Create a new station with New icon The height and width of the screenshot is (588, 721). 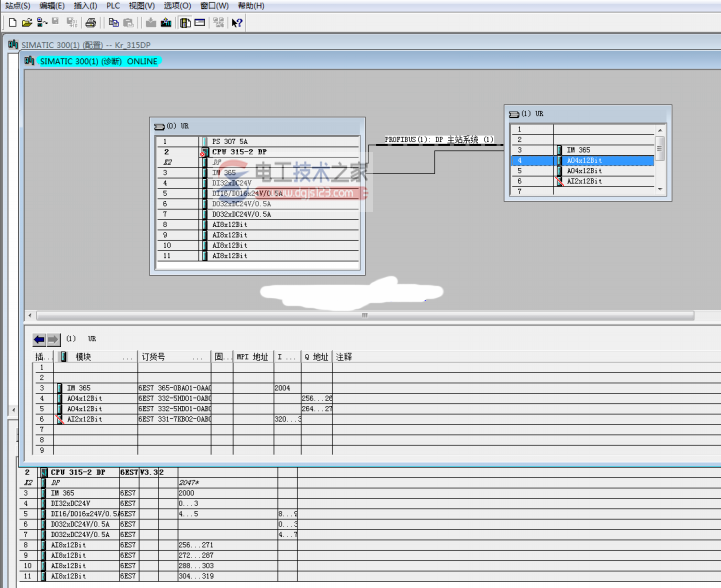click(x=12, y=23)
